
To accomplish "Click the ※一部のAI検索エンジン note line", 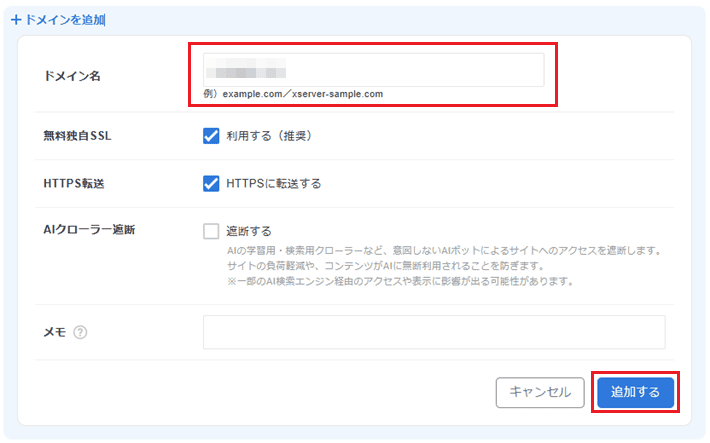I will pyautogui.click(x=401, y=281).
